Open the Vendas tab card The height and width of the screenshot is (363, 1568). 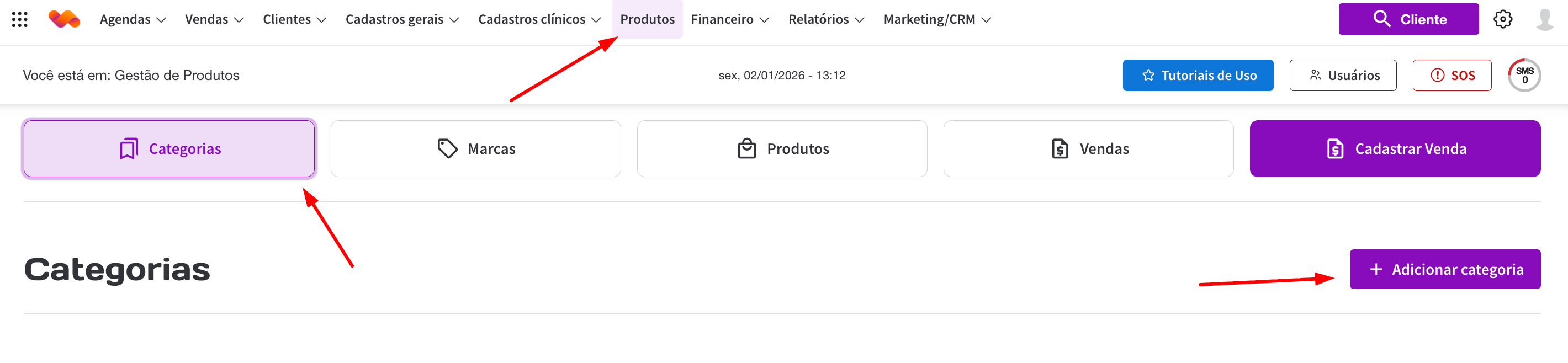pos(1088,149)
